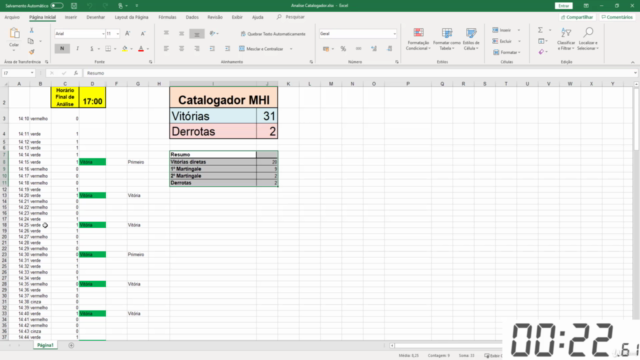This screenshot has width=640, height=360.
Task: Click the Compartilhar button
Action: click(577, 17)
